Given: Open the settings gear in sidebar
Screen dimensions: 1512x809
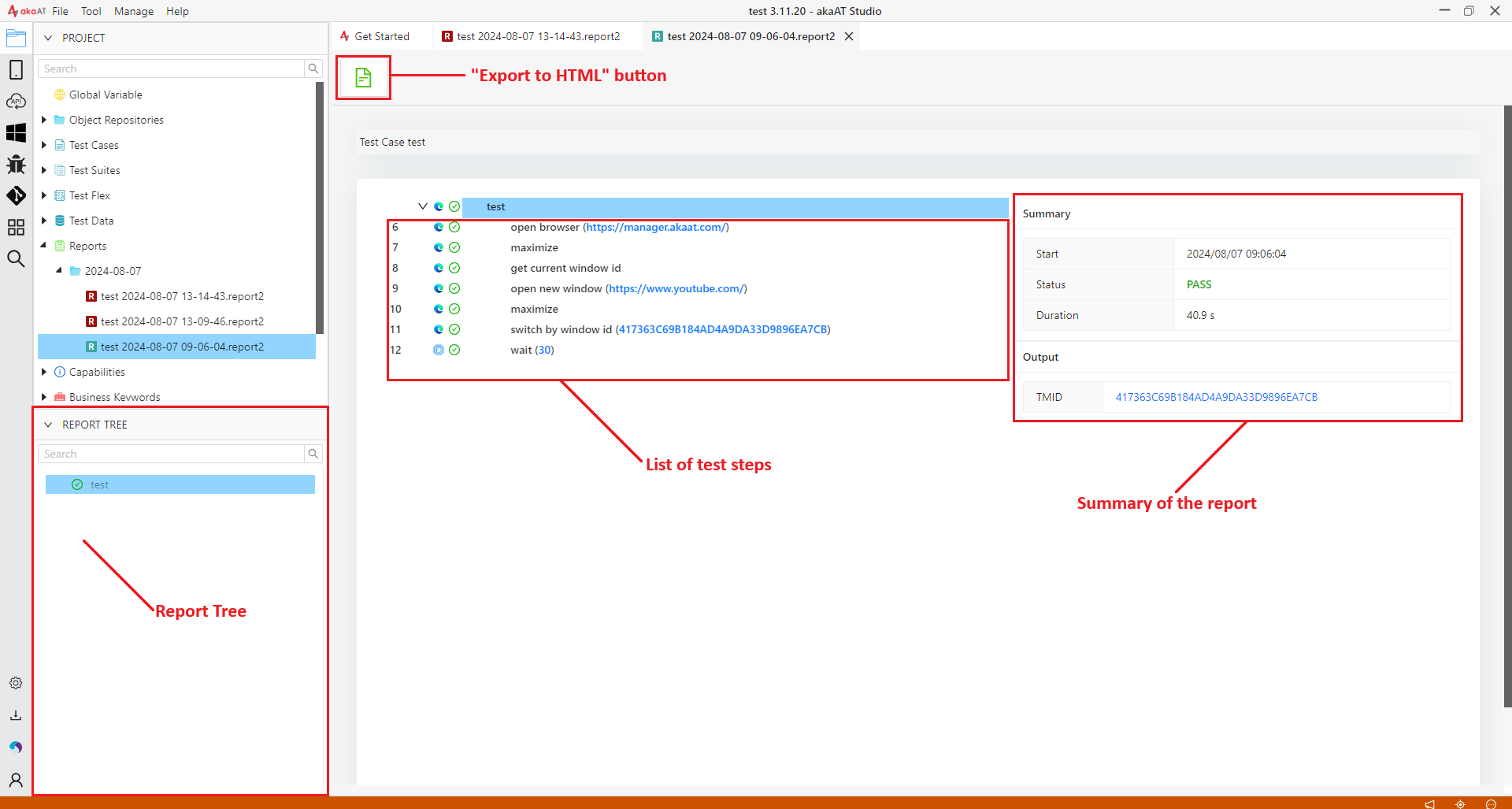Looking at the screenshot, I should (x=16, y=683).
